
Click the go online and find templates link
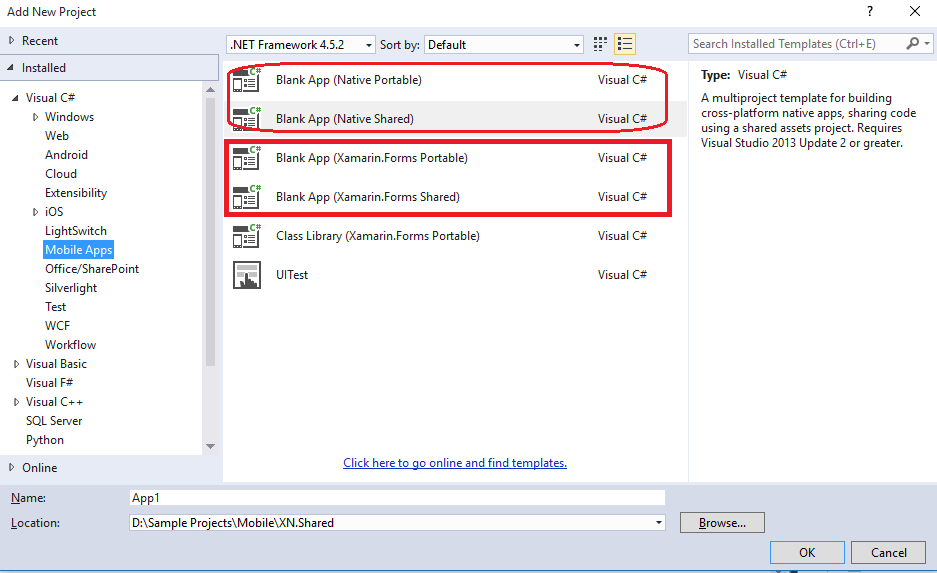455,463
